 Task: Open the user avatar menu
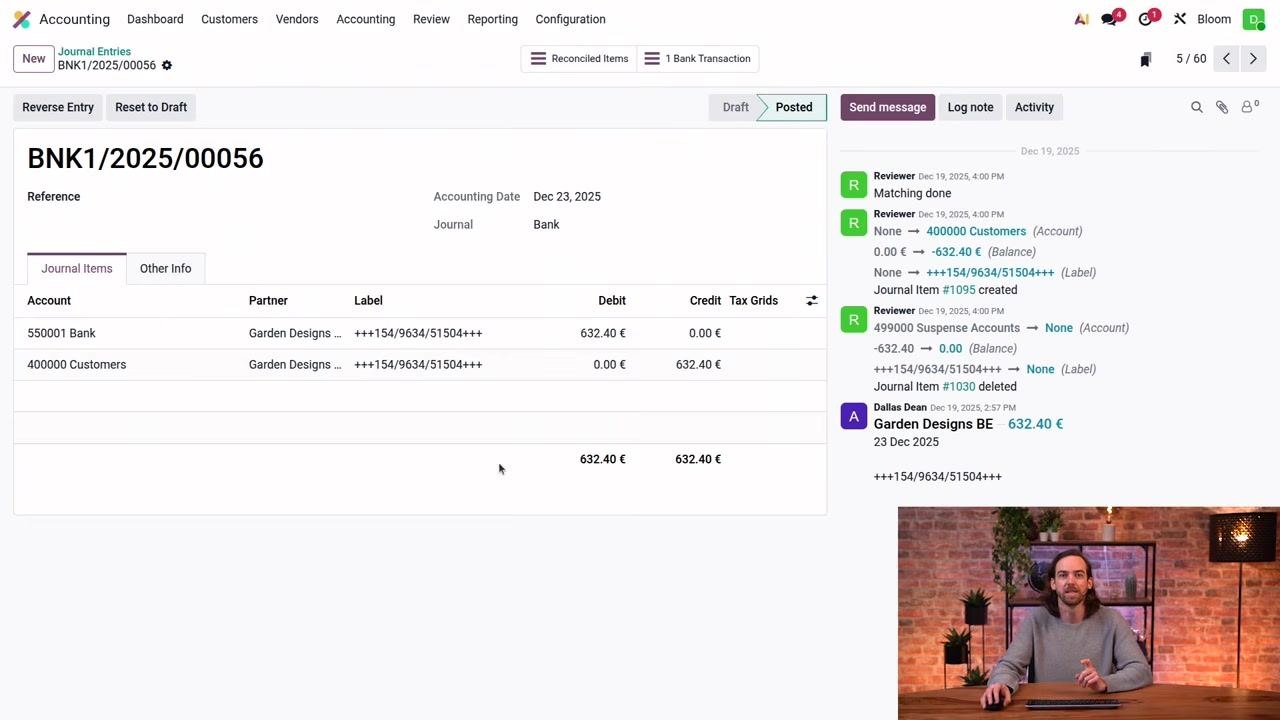(1253, 19)
